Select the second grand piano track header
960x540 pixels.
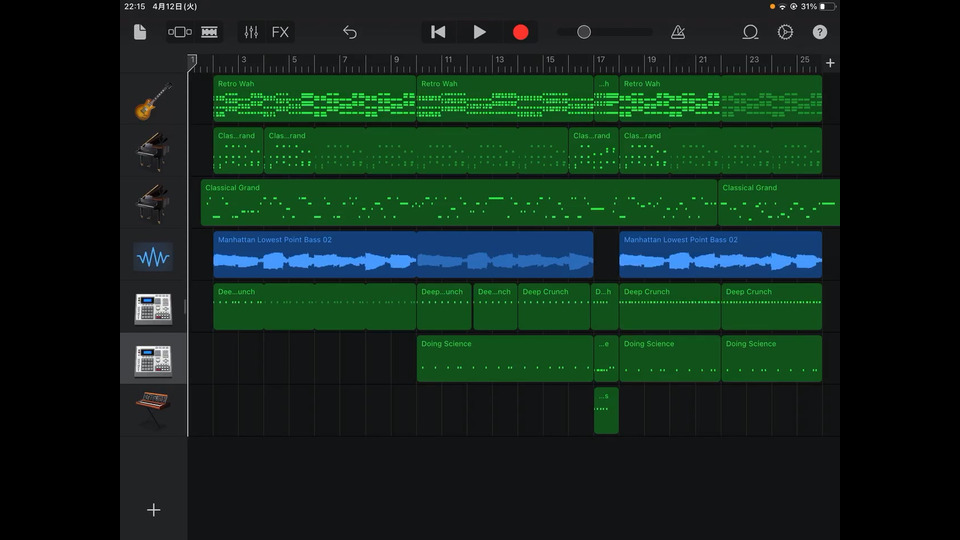(153, 203)
